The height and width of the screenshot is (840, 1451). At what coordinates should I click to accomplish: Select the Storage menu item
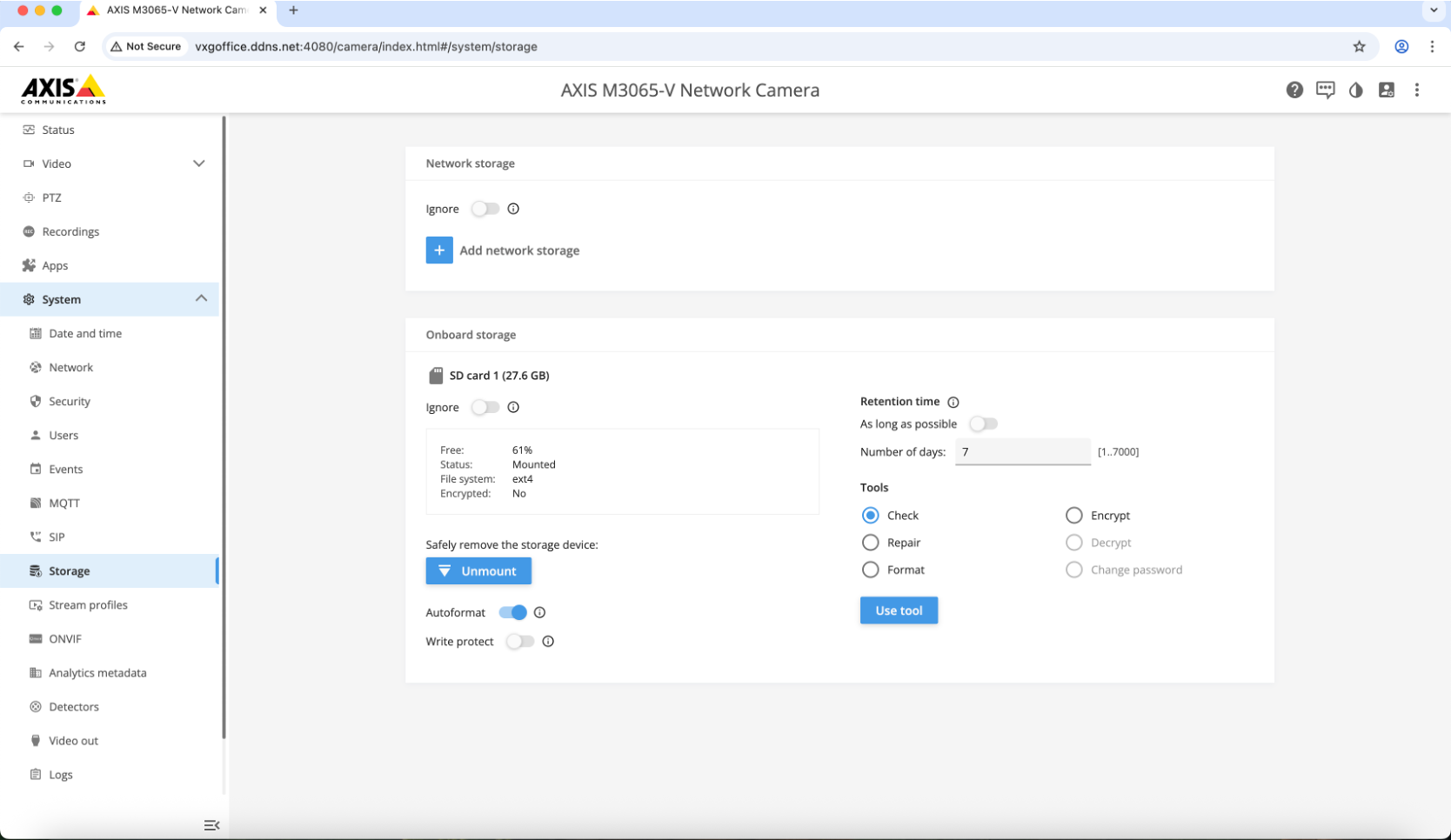(x=110, y=570)
